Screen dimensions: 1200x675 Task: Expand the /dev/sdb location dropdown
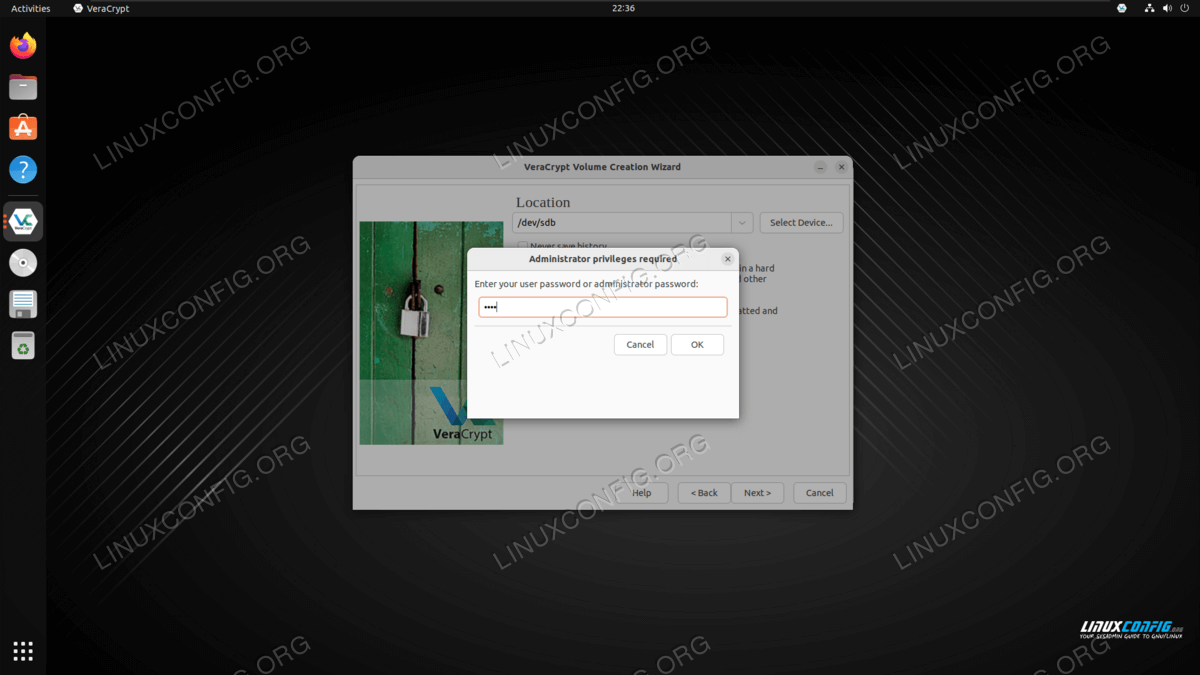[x=742, y=223]
